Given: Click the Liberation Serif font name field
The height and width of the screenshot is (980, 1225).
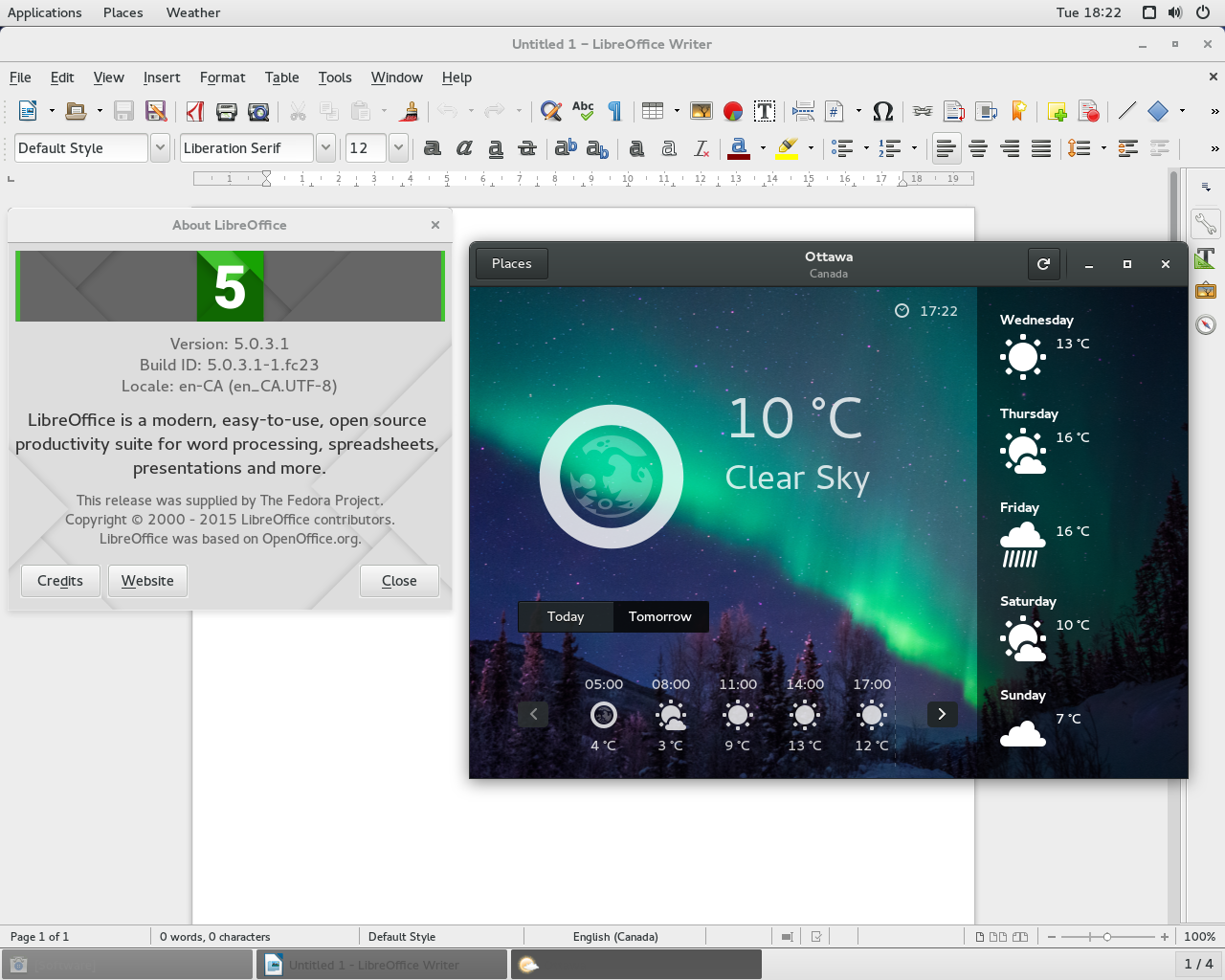Looking at the screenshot, I should click(x=247, y=148).
